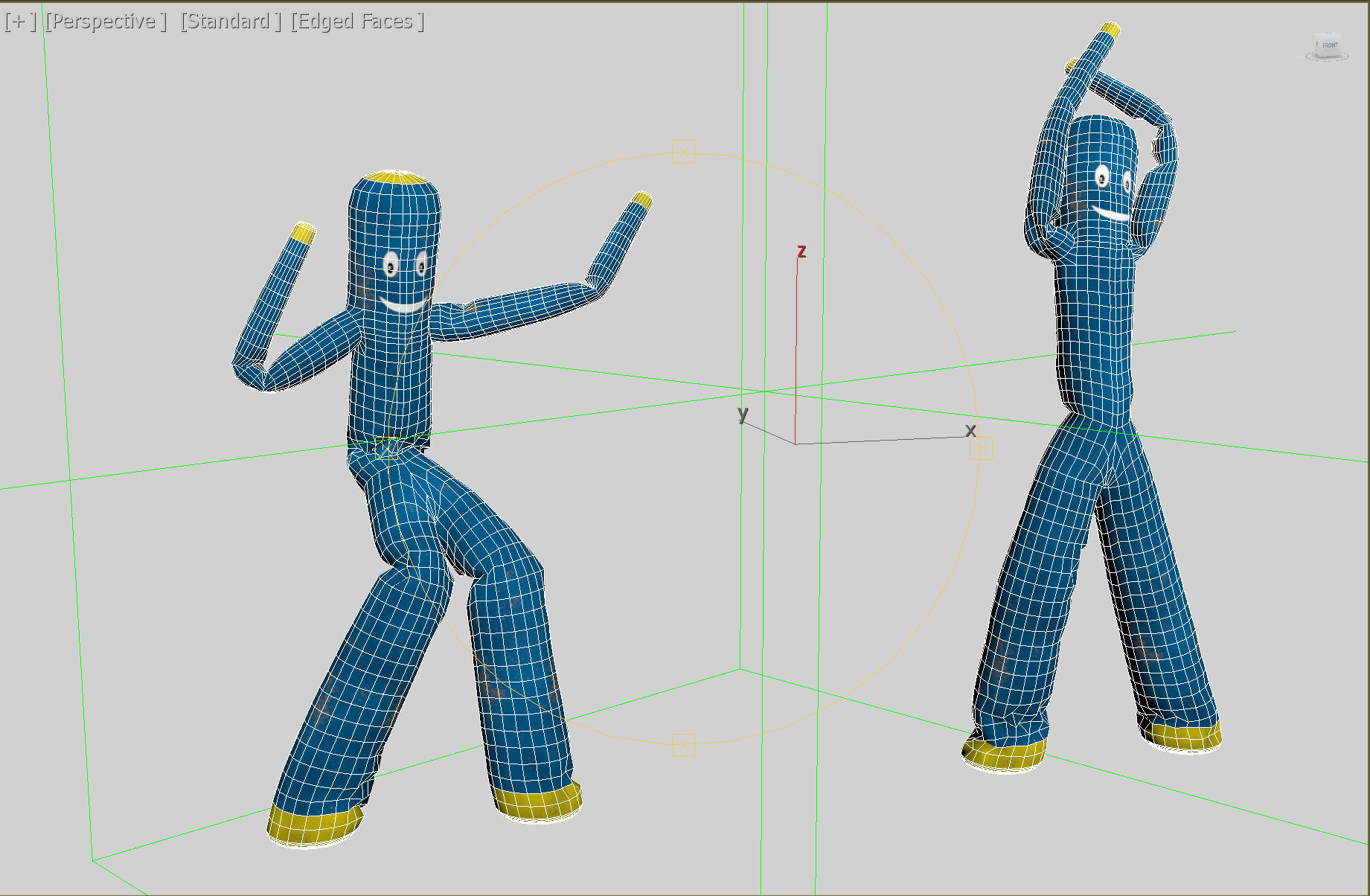Click the left character's bottom-left yellow foot

(313, 826)
